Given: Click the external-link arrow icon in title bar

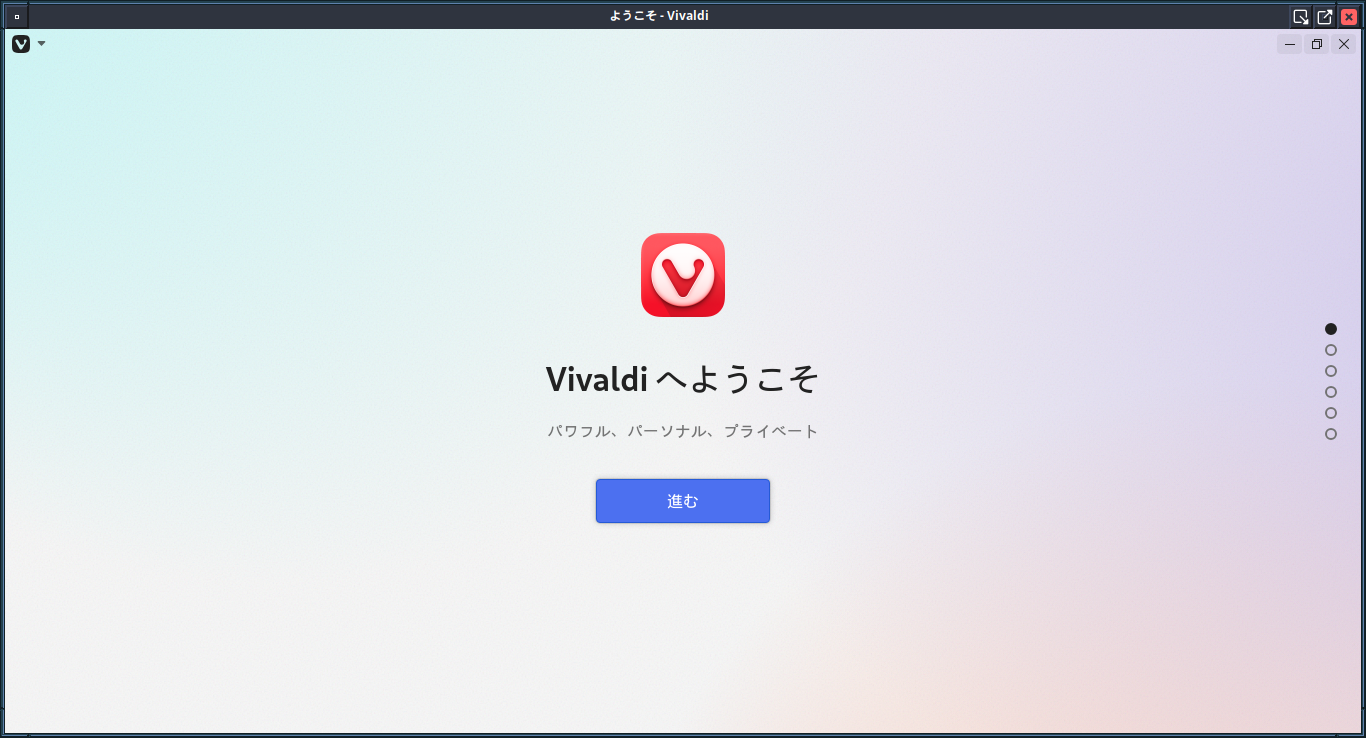Looking at the screenshot, I should pyautogui.click(x=1324, y=16).
